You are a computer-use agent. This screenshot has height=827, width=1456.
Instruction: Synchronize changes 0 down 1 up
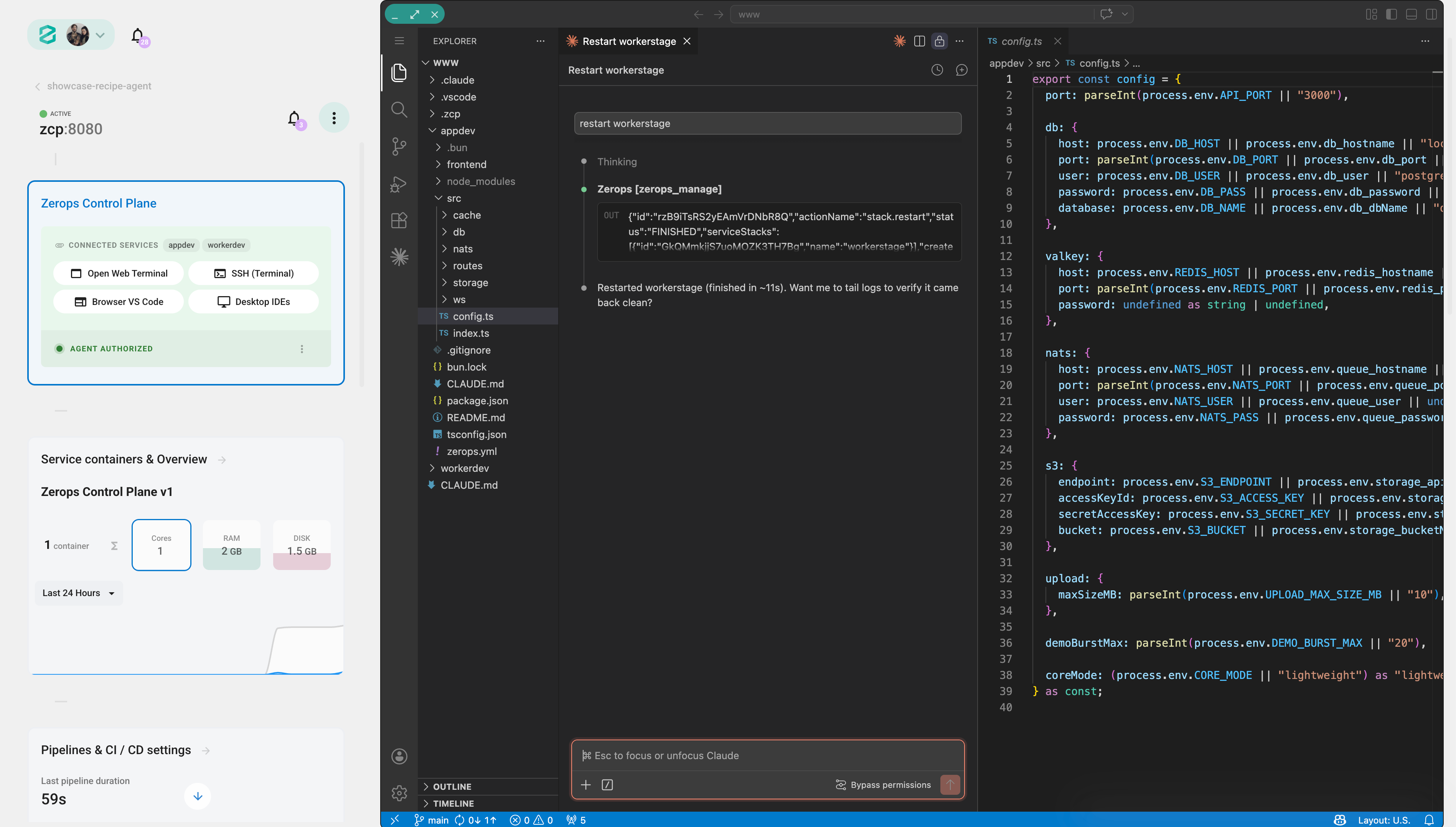pos(475,820)
